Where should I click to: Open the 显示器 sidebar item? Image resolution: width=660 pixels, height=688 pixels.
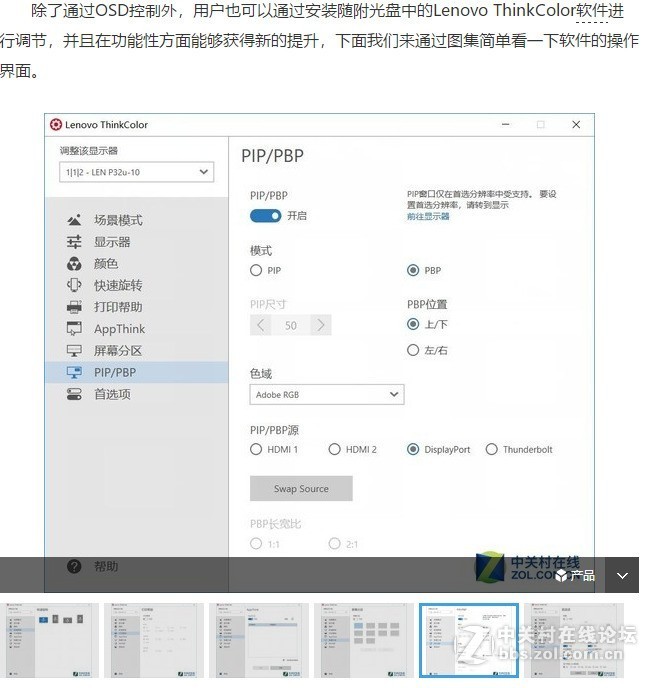[x=112, y=242]
